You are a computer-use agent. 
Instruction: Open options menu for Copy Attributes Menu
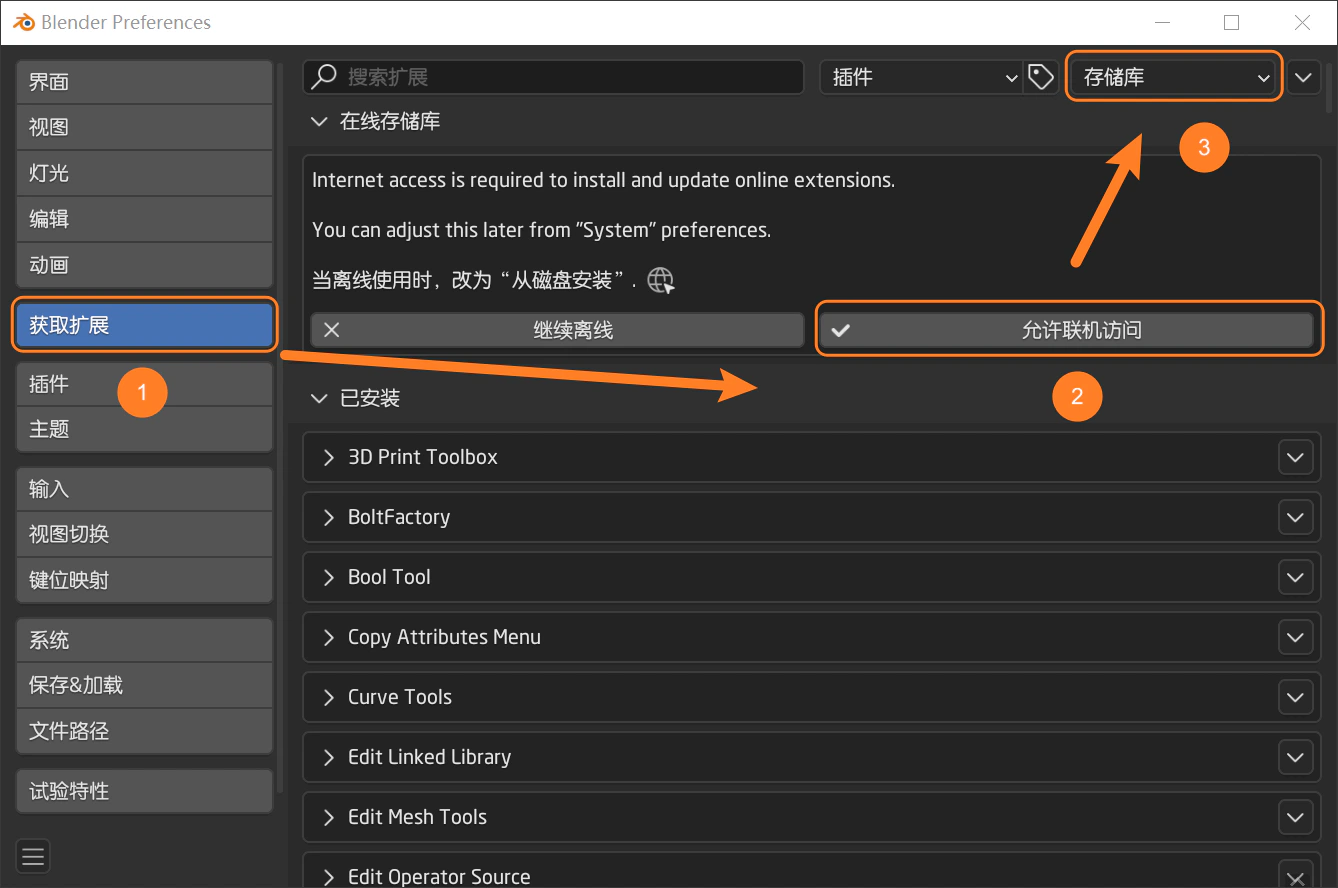click(1295, 637)
